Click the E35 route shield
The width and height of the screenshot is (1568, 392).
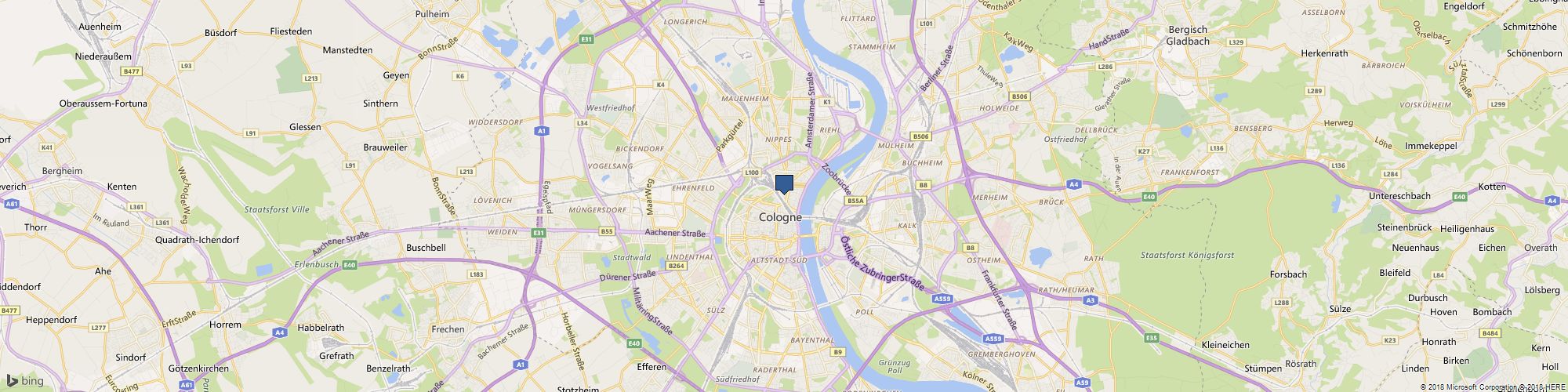coord(1151,338)
